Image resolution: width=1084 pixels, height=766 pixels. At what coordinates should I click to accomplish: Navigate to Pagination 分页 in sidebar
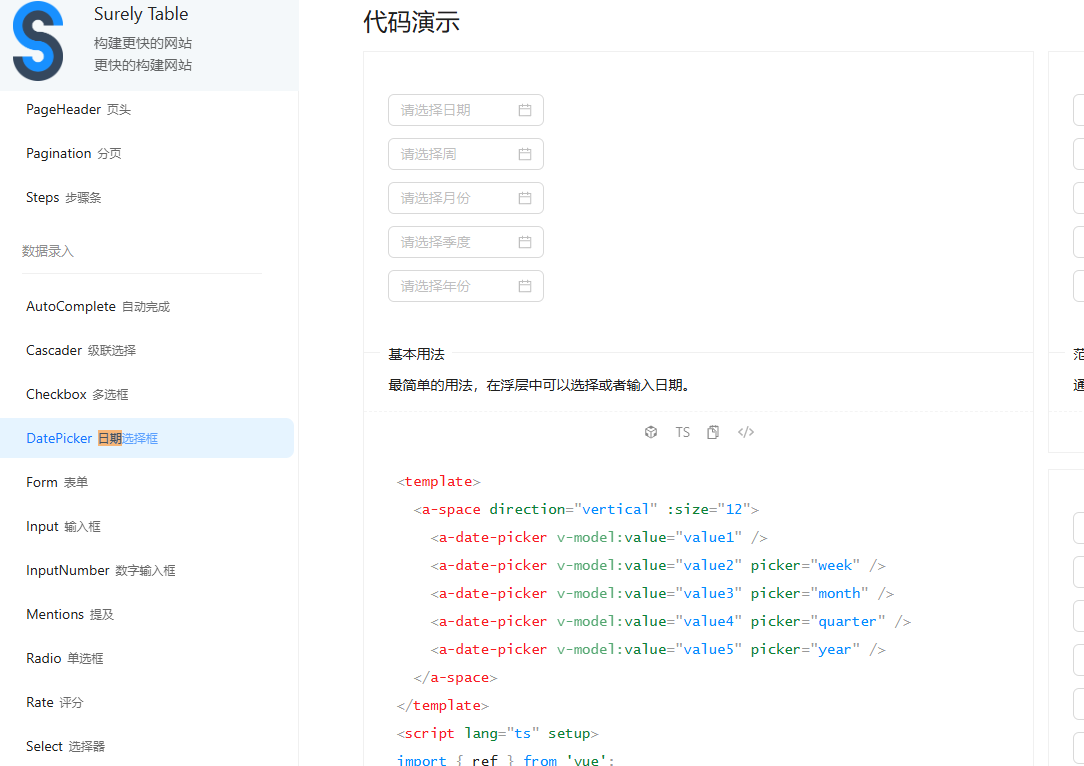click(74, 153)
